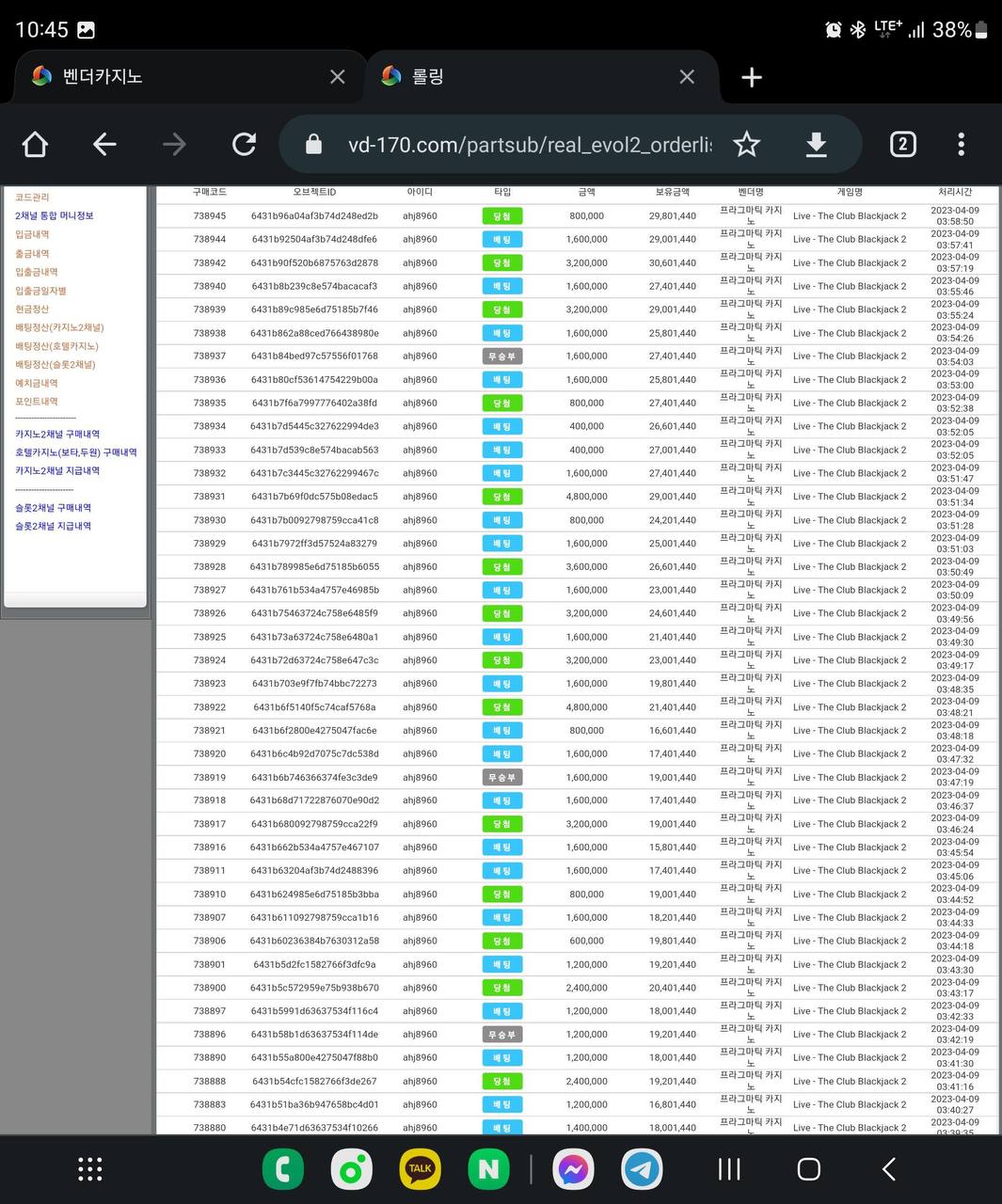1002x1204 pixels.
Task: Reload the page with the refresh icon
Action: 244,144
